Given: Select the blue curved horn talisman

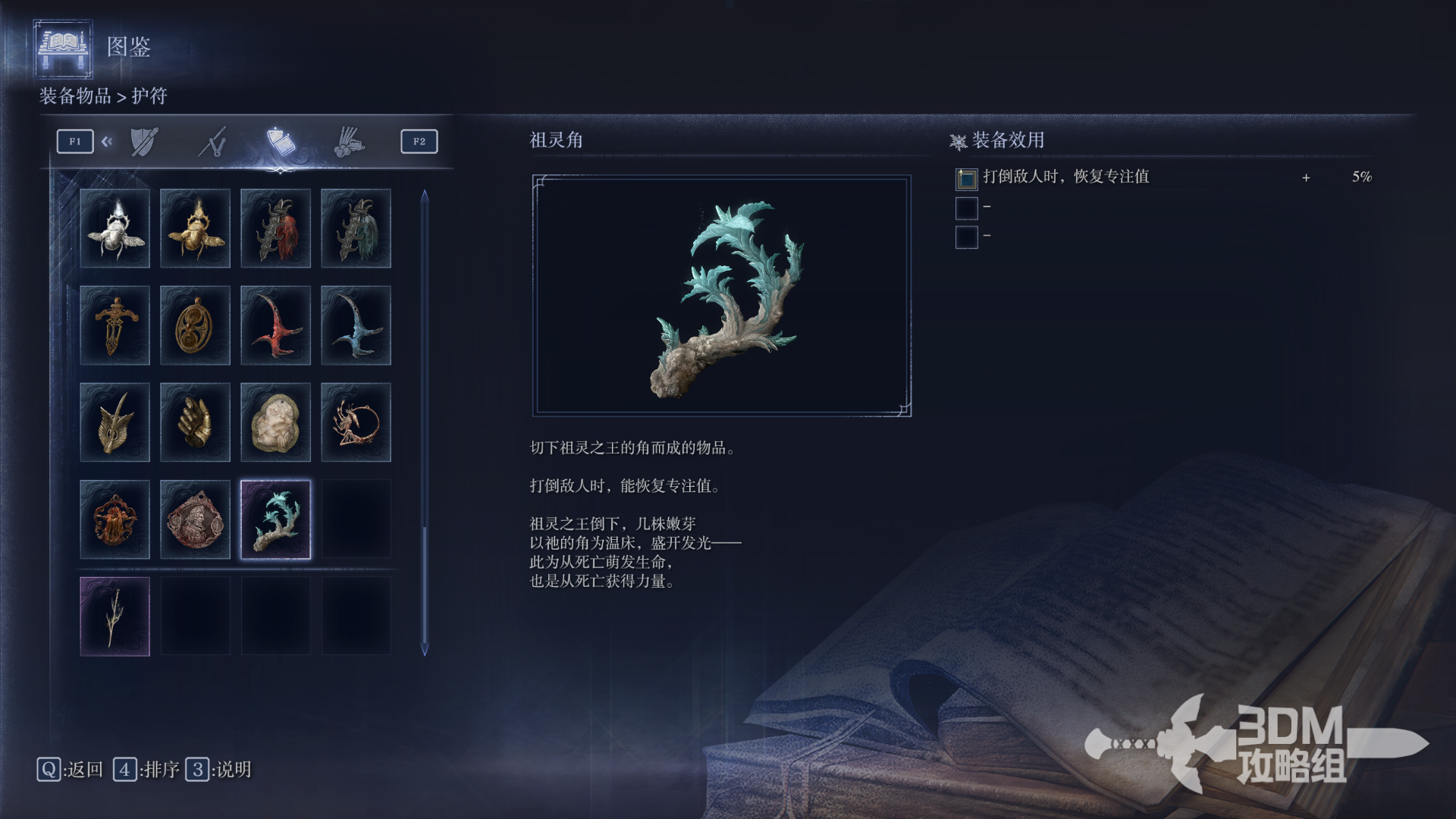Looking at the screenshot, I should pyautogui.click(x=356, y=325).
